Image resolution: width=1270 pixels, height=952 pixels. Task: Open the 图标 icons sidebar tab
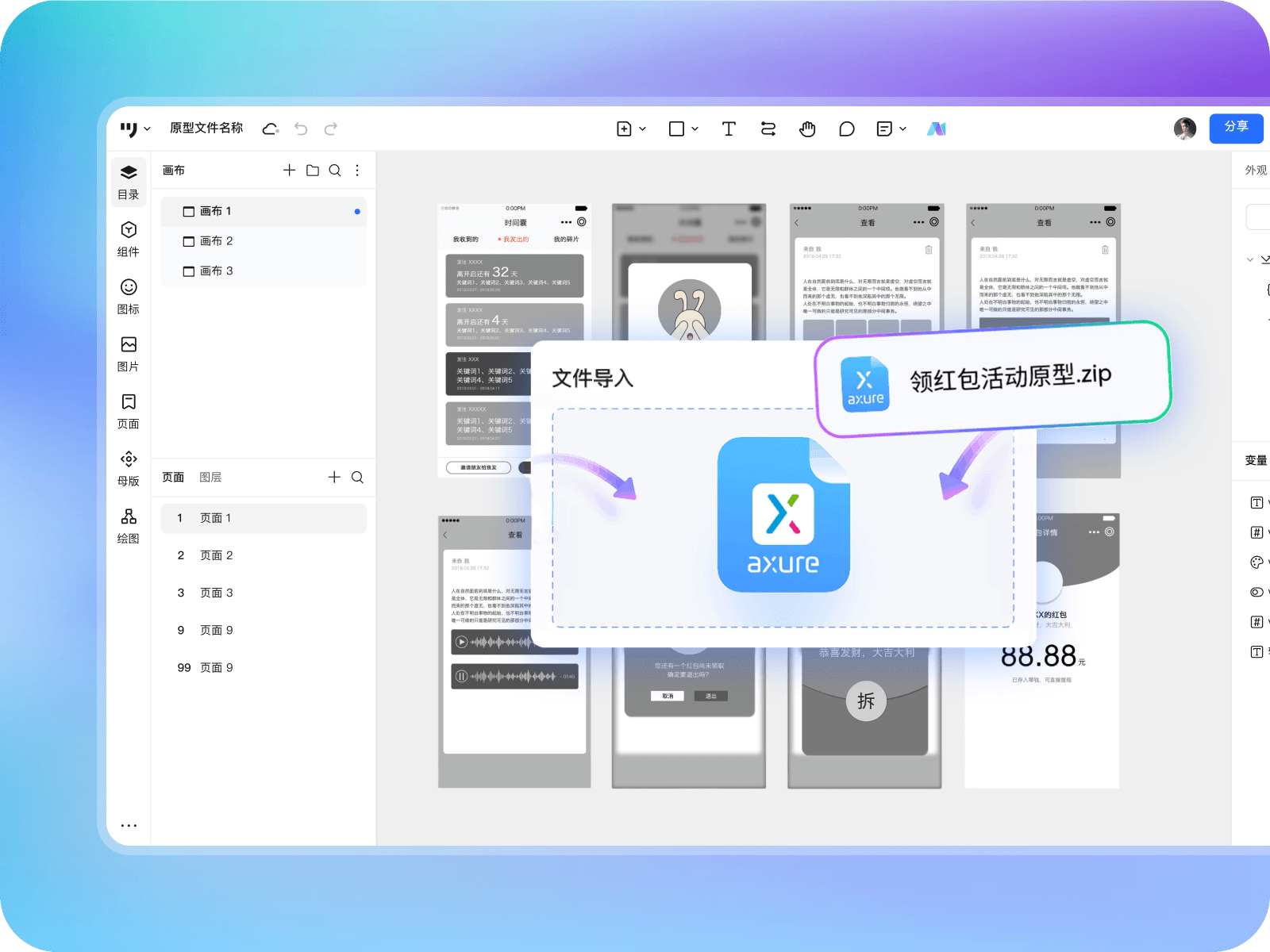(129, 297)
